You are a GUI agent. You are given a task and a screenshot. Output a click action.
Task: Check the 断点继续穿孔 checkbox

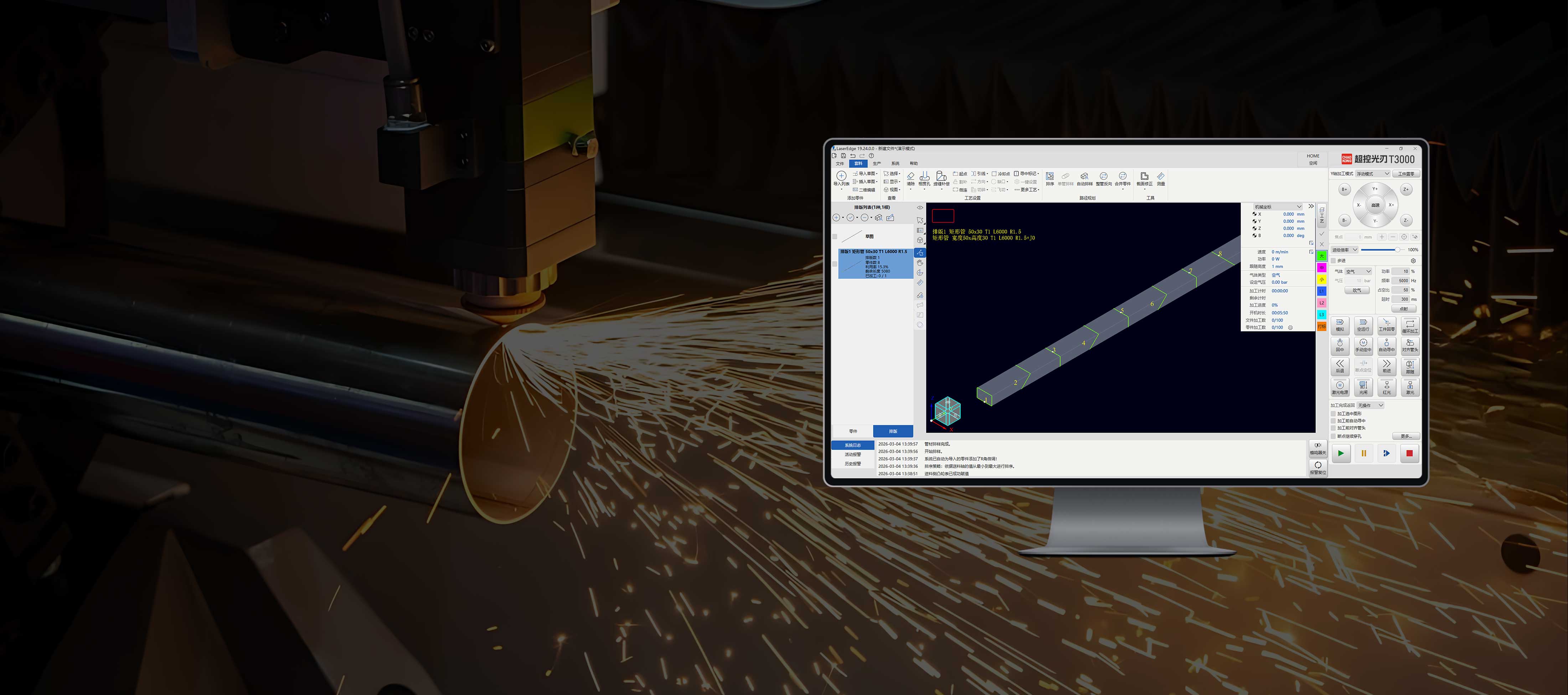tap(1334, 436)
